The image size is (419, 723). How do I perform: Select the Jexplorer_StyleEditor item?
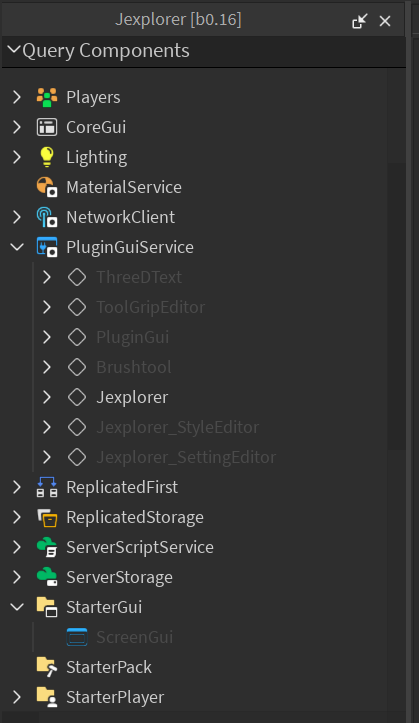177,427
